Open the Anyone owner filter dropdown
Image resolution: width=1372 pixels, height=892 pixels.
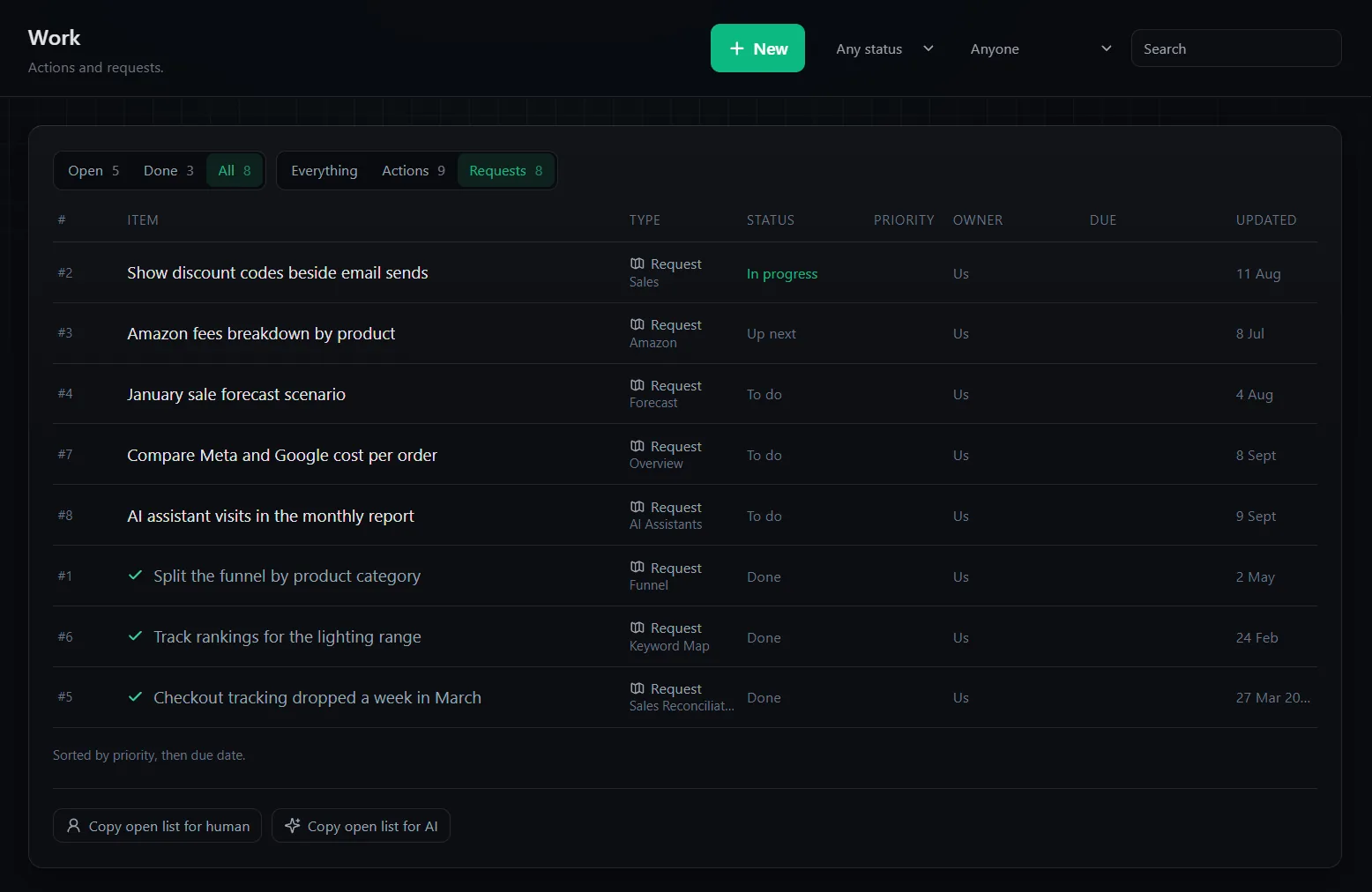[x=1040, y=48]
